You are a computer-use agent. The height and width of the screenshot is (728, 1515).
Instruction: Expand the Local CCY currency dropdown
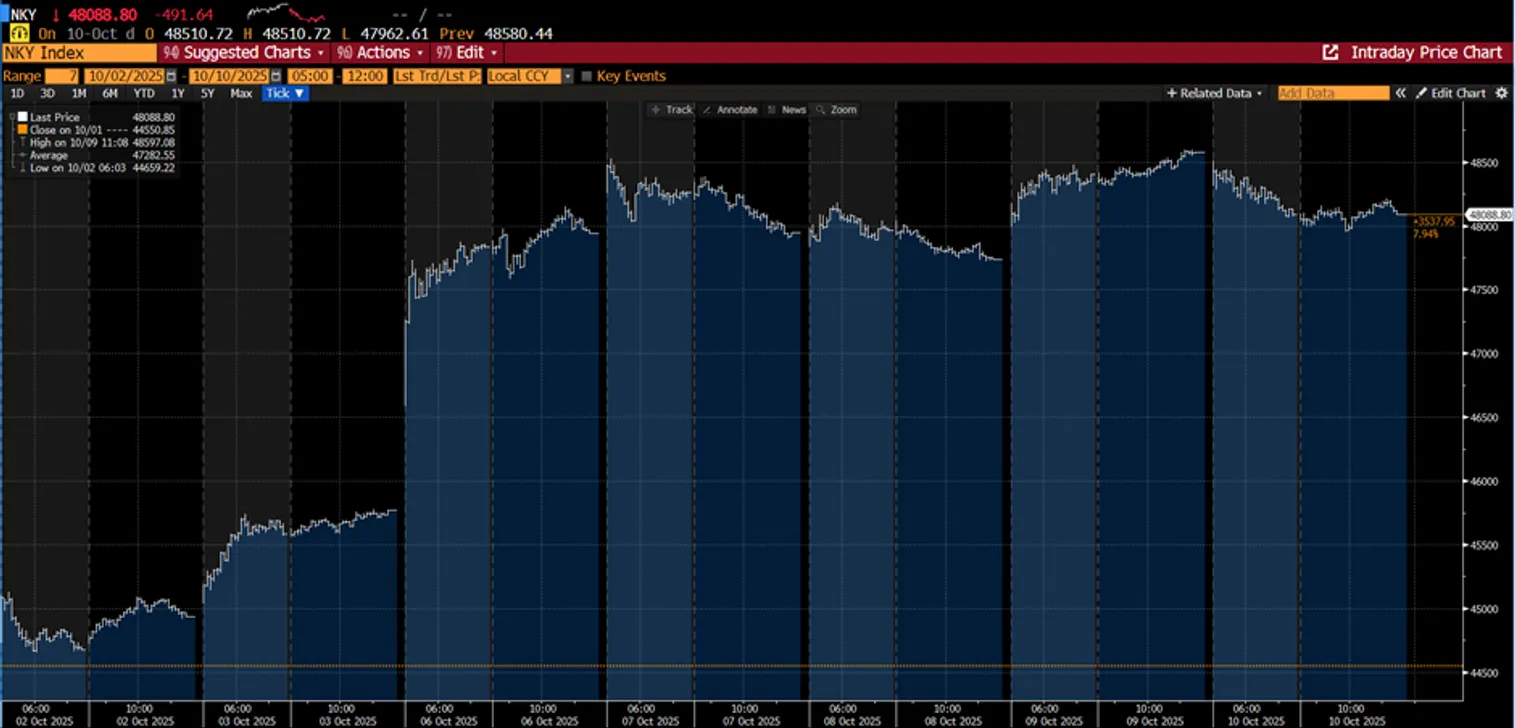coord(567,76)
